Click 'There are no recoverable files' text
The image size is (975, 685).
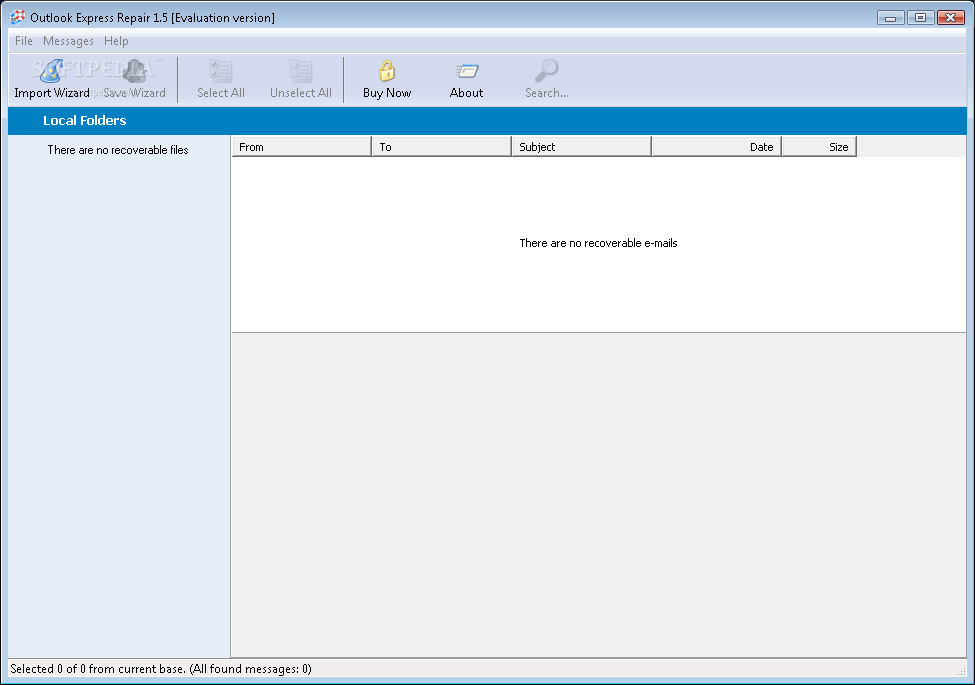118,150
